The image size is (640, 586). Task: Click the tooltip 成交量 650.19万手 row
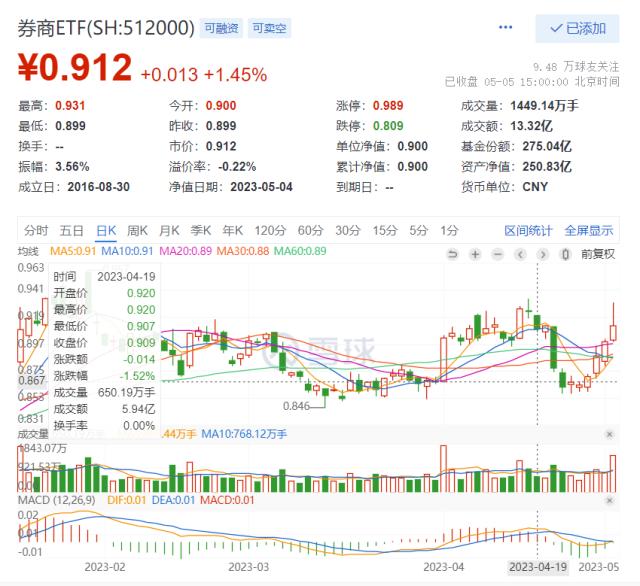click(104, 393)
